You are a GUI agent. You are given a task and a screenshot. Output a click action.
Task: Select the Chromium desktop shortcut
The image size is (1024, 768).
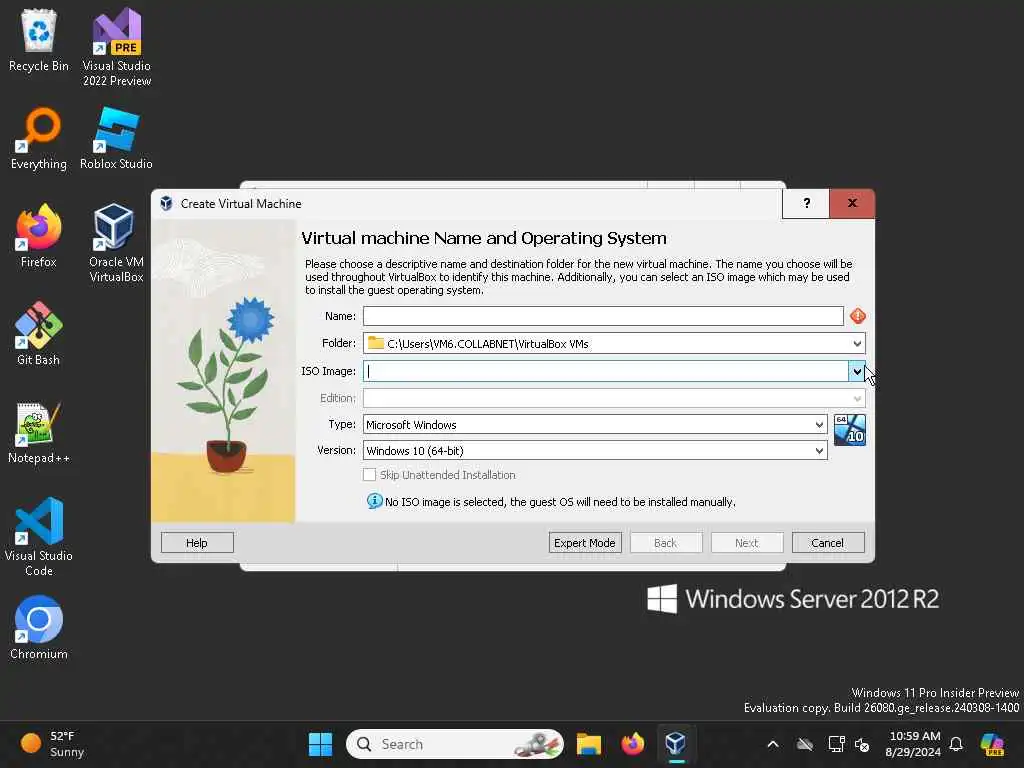point(39,628)
